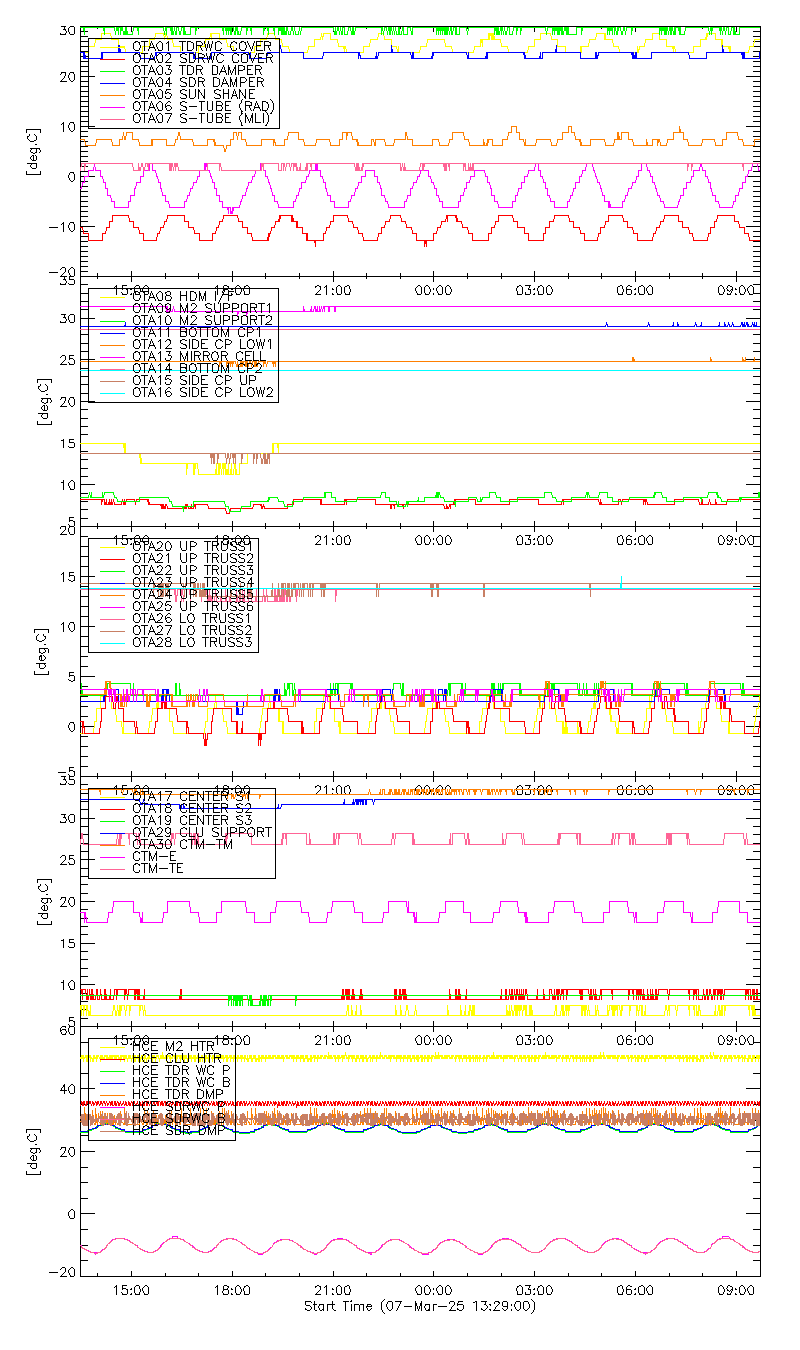The height and width of the screenshot is (1350, 800).
Task: Click the OTA04 SDR DAMPER legend label
Action: coord(198,82)
